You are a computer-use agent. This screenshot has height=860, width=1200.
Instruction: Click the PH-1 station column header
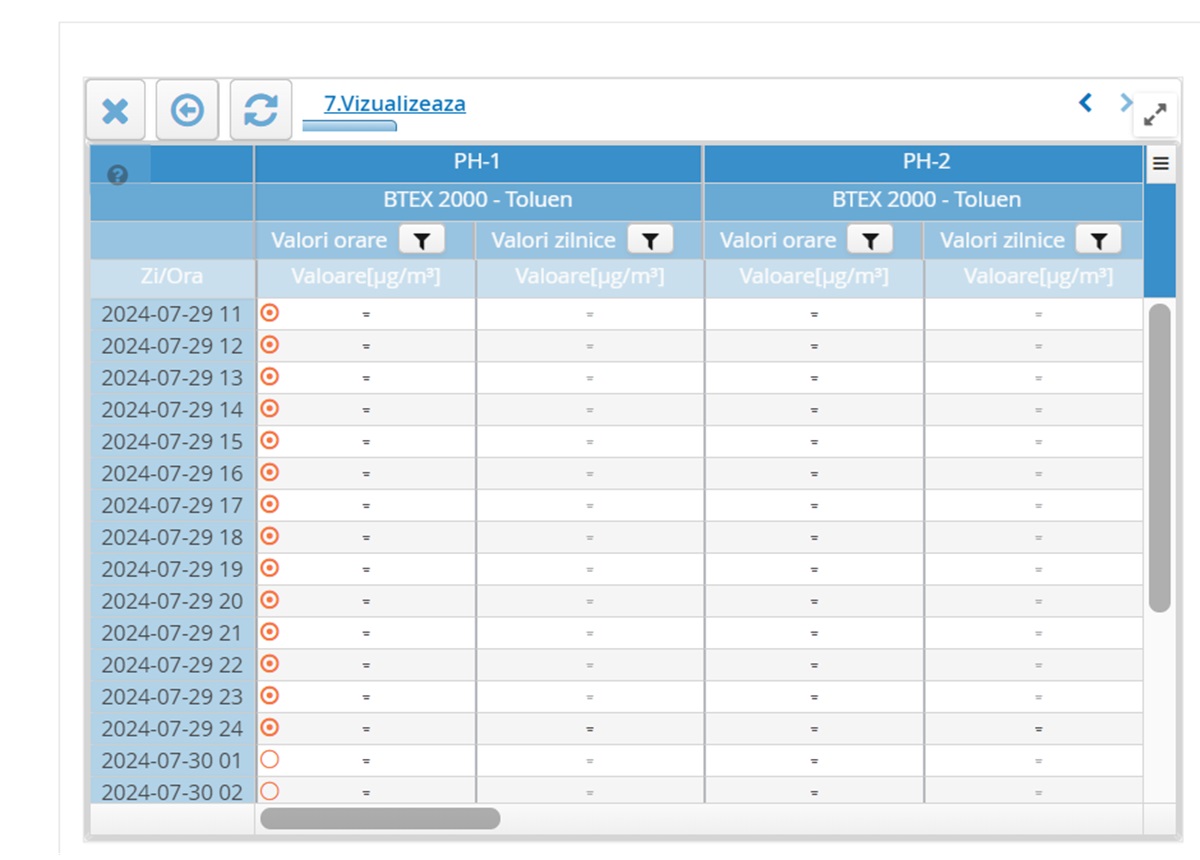pyautogui.click(x=478, y=162)
